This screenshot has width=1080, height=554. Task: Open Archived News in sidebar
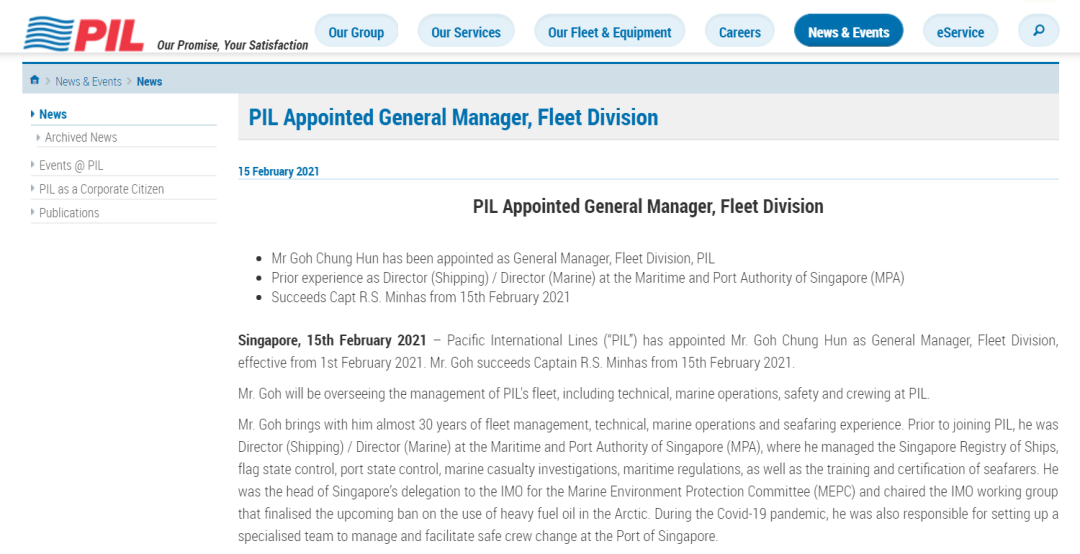coord(81,137)
